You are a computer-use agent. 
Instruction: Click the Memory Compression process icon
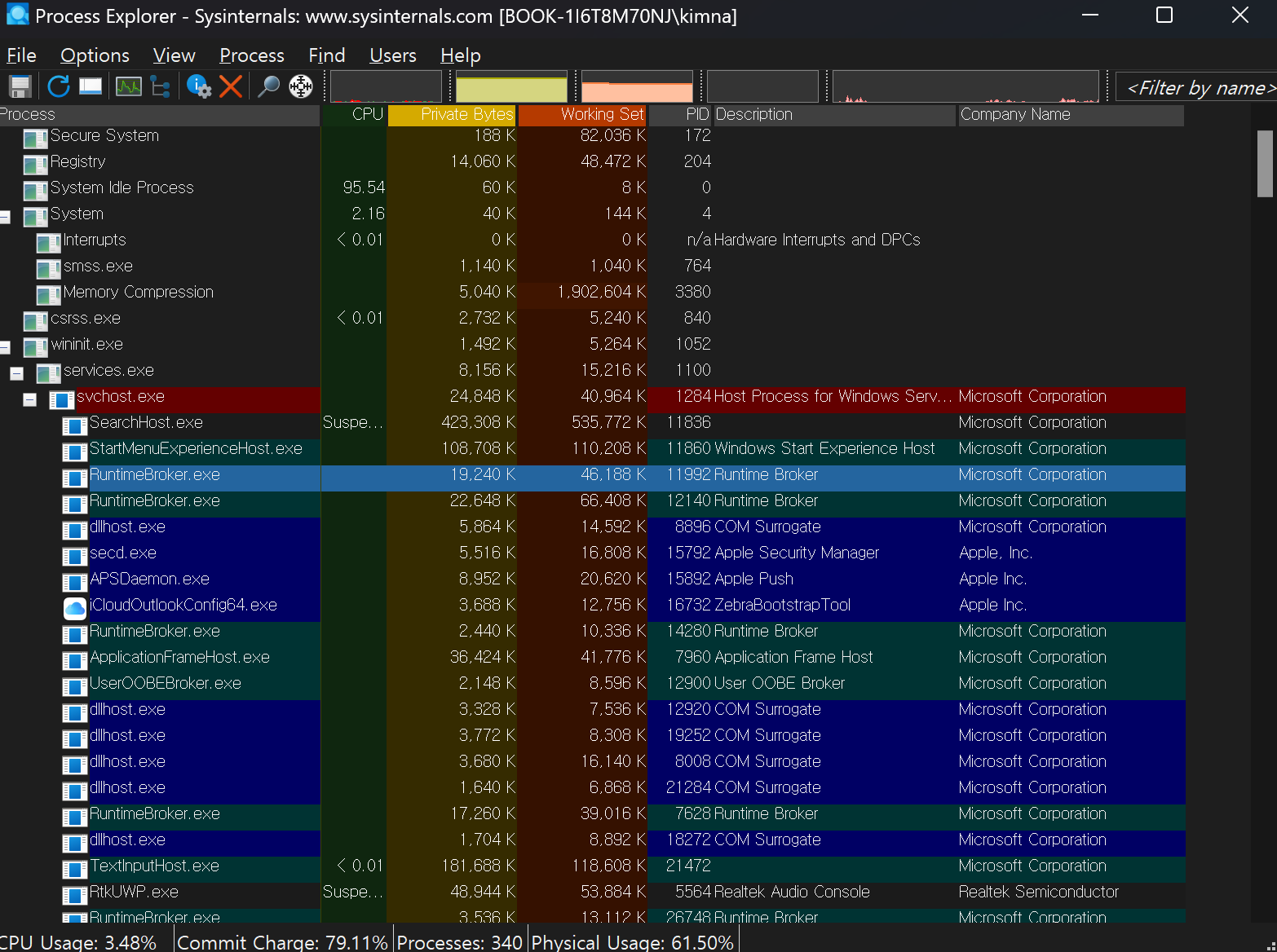coord(49,295)
